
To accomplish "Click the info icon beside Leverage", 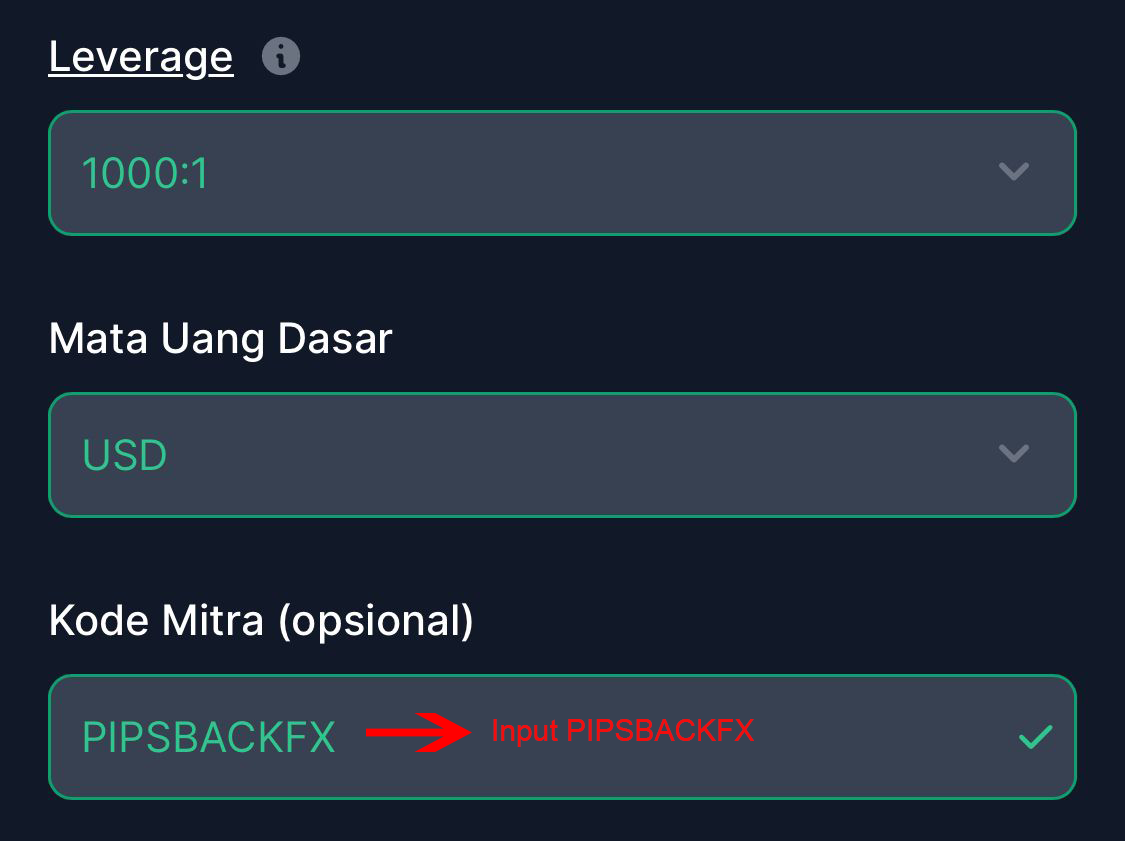I will [x=280, y=57].
